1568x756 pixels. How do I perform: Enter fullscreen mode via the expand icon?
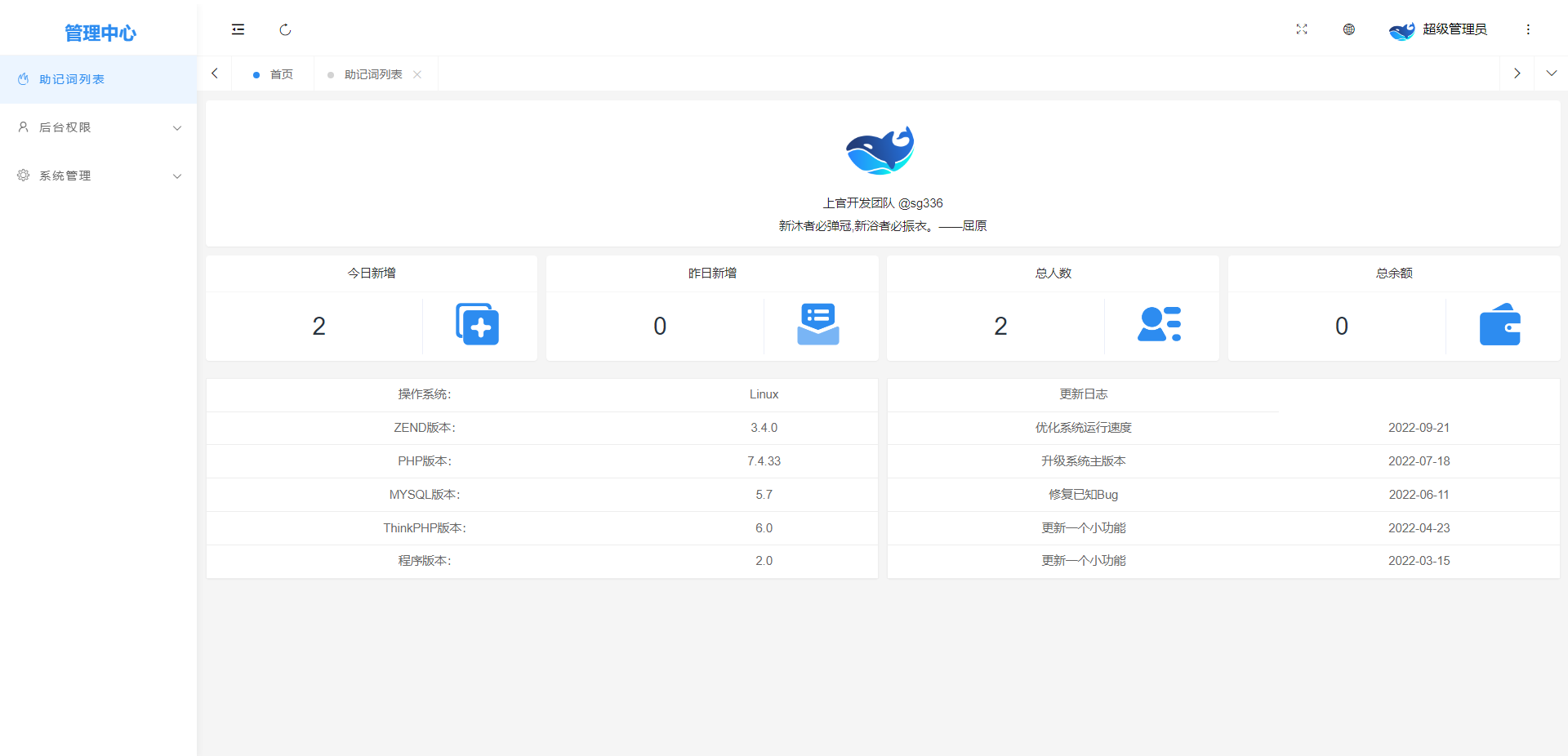tap(1302, 29)
